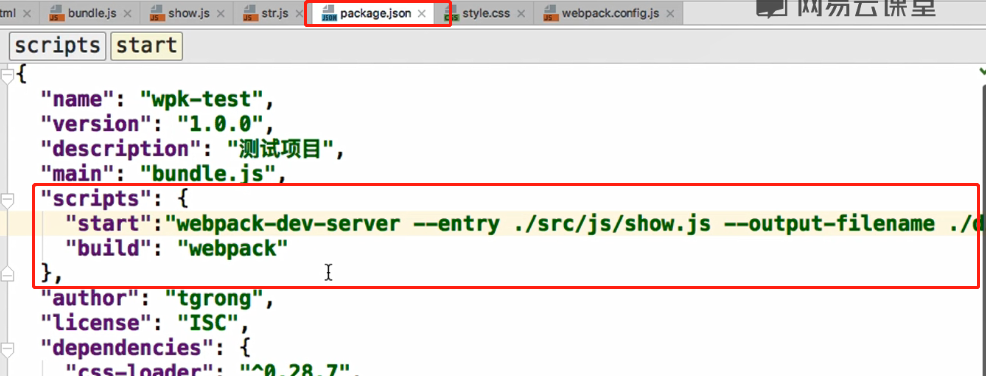
Task: Switch to the bundle.js tab
Action: tap(82, 13)
